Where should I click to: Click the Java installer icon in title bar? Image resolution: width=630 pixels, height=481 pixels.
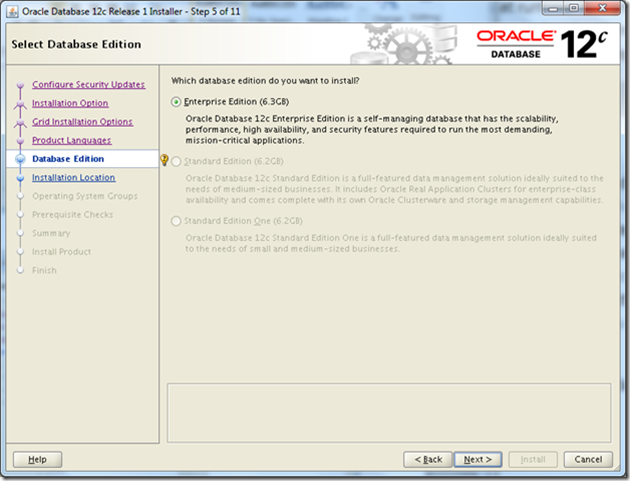coord(12,12)
